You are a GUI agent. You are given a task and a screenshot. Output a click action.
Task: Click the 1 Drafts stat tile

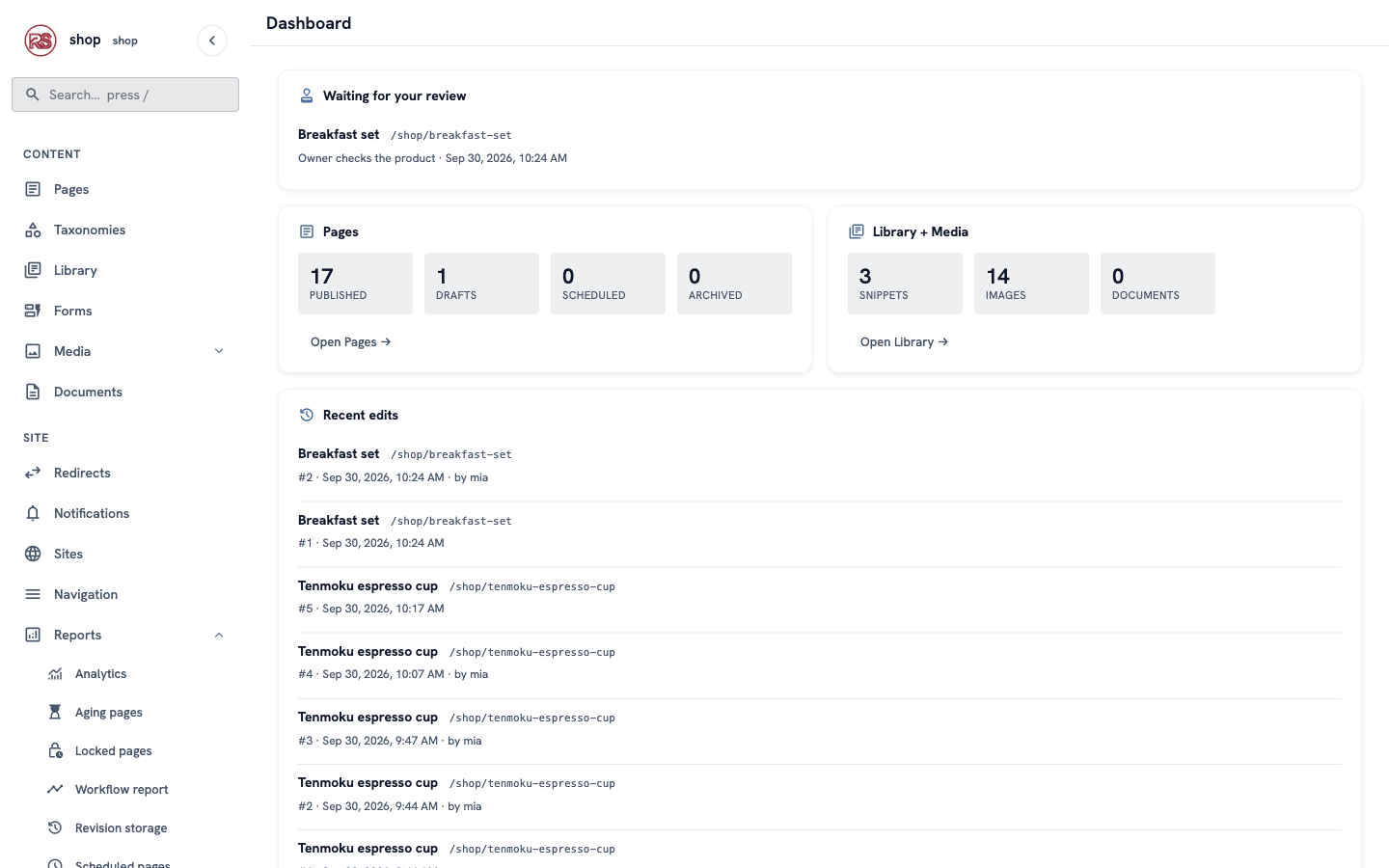481,284
